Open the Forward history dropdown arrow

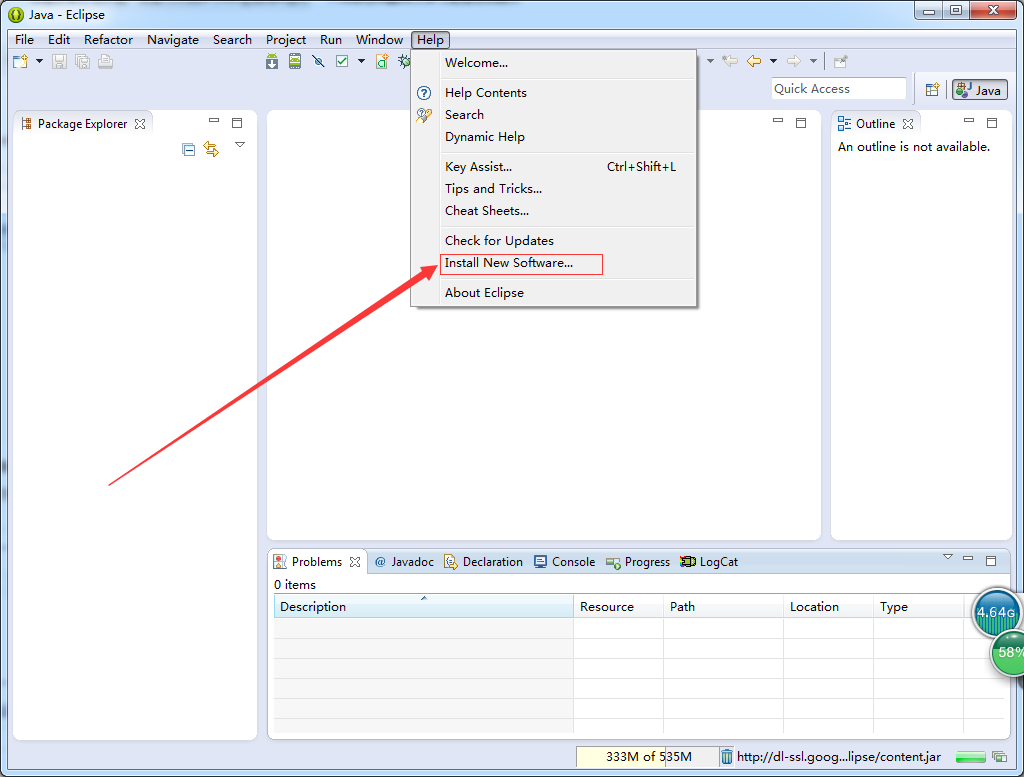tap(813, 61)
